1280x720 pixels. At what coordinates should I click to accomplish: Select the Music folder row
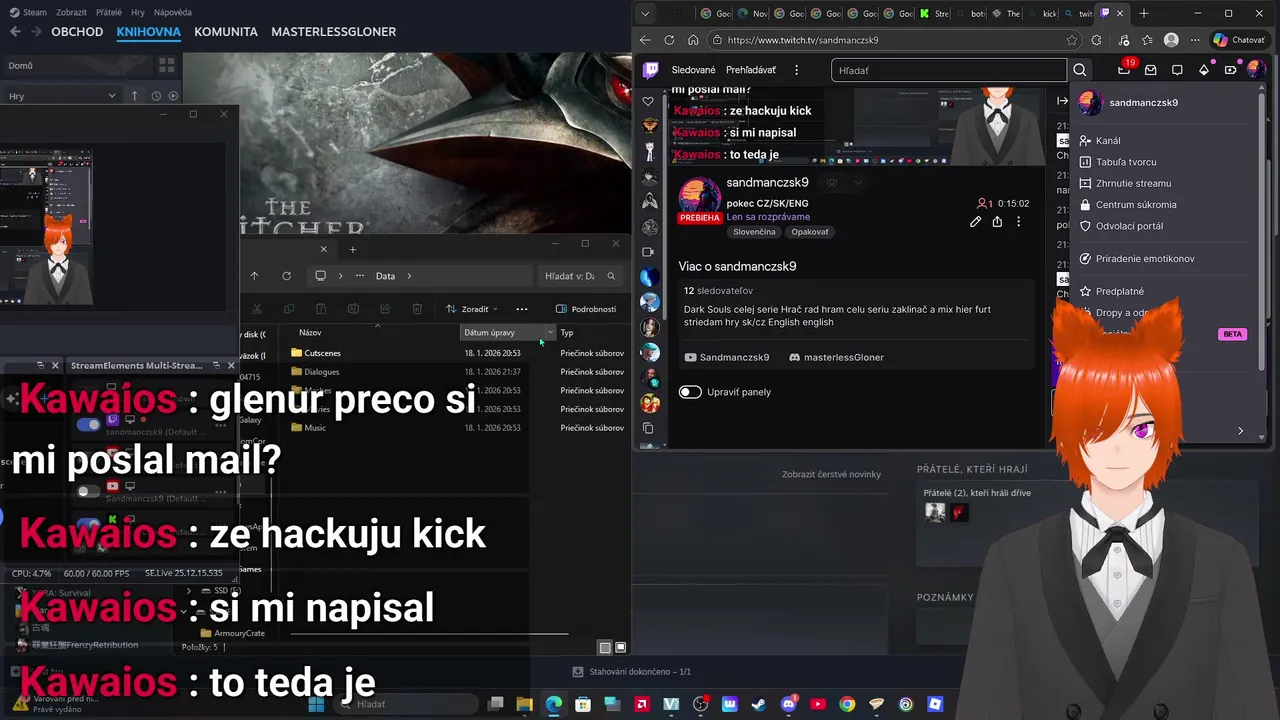click(458, 428)
